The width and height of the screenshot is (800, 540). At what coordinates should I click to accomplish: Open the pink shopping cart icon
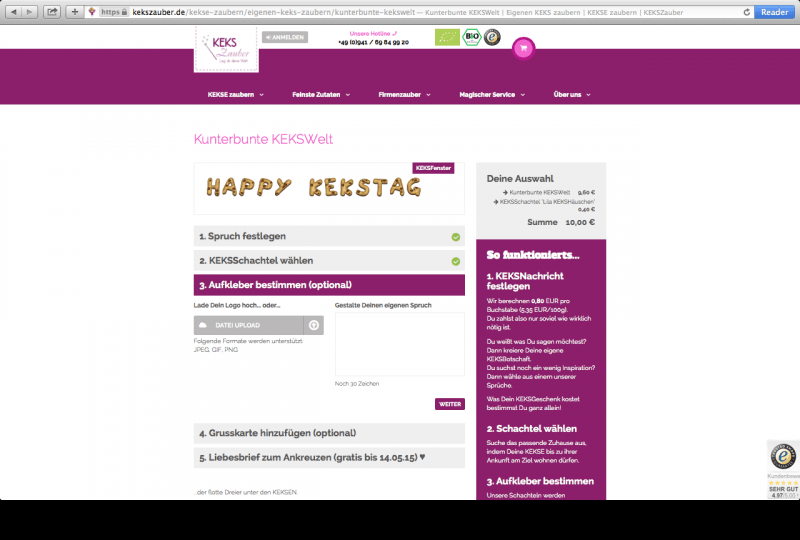click(x=523, y=48)
